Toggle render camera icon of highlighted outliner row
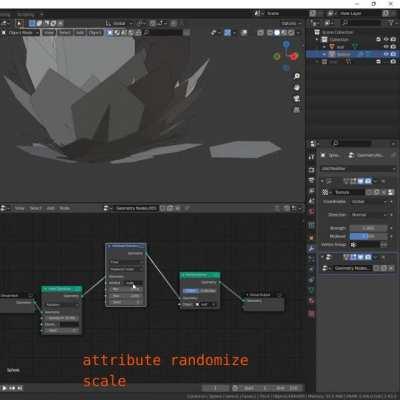Image resolution: width=400 pixels, height=400 pixels. (393, 54)
